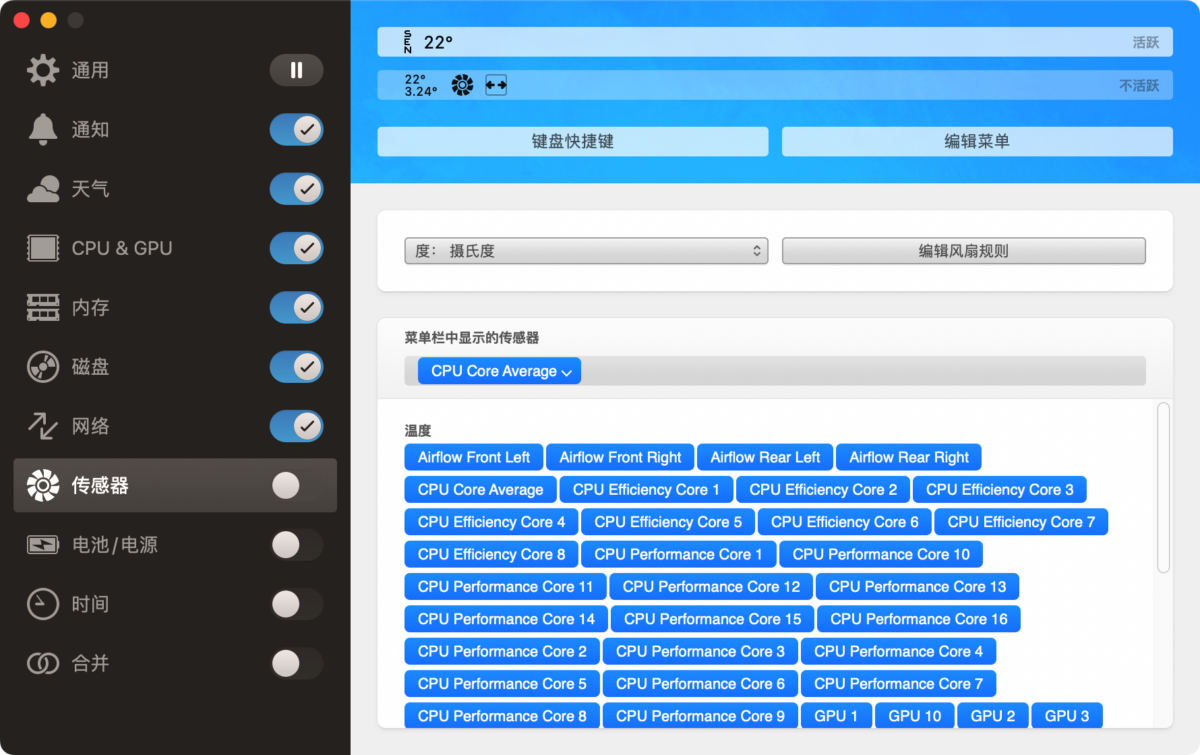
Task: Turn on the 合并 toggle
Action: pyautogui.click(x=296, y=663)
